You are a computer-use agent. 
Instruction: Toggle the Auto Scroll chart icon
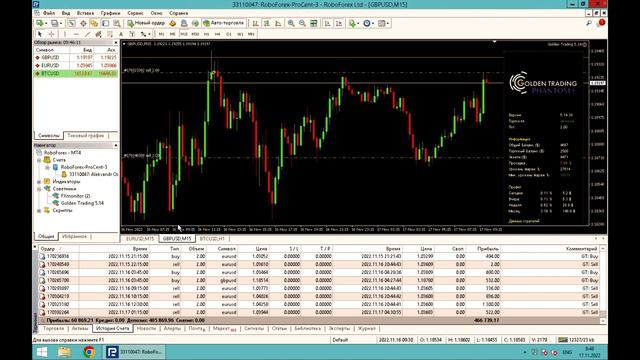pos(327,23)
